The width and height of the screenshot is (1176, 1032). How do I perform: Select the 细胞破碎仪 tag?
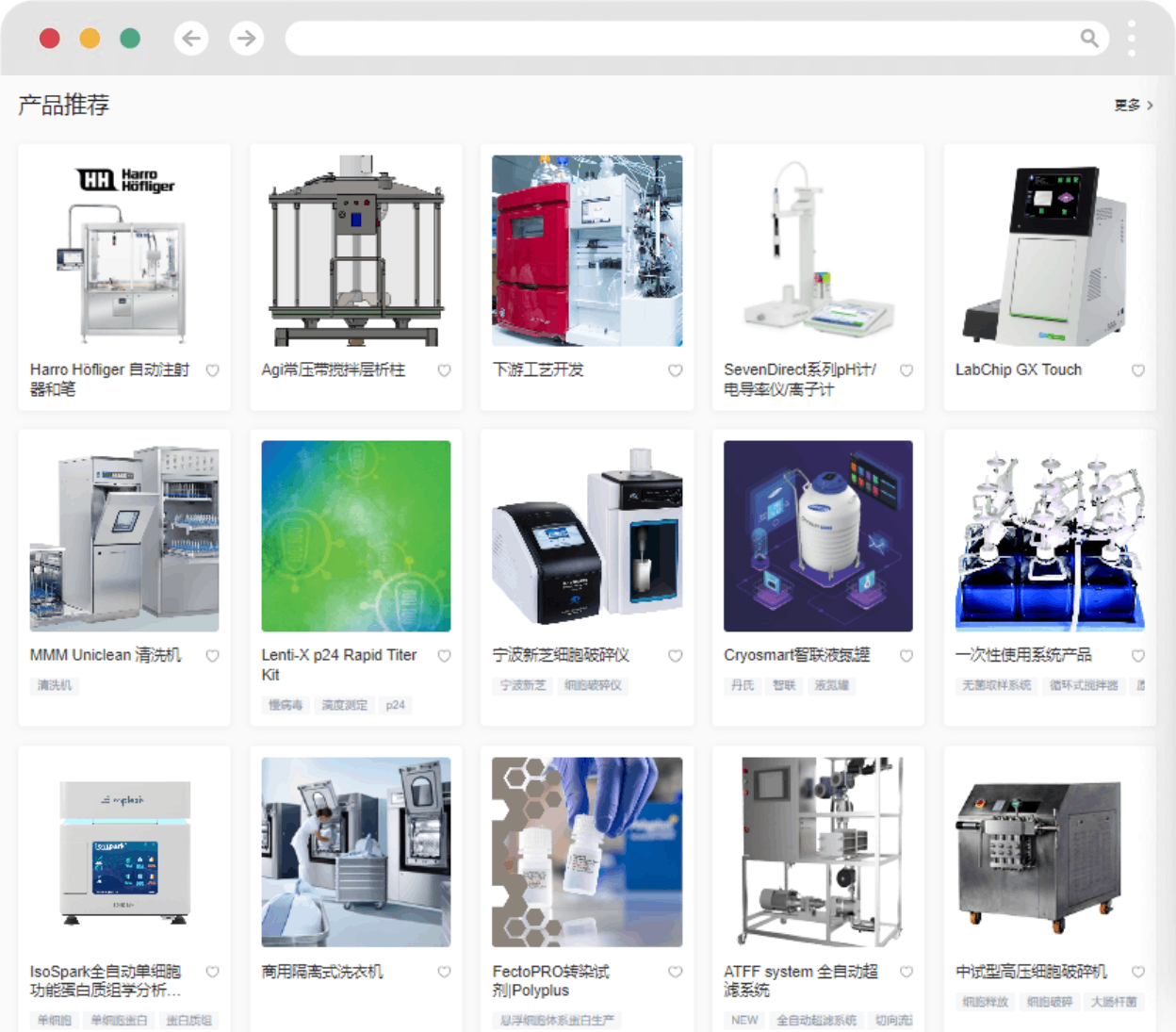pyautogui.click(x=593, y=685)
